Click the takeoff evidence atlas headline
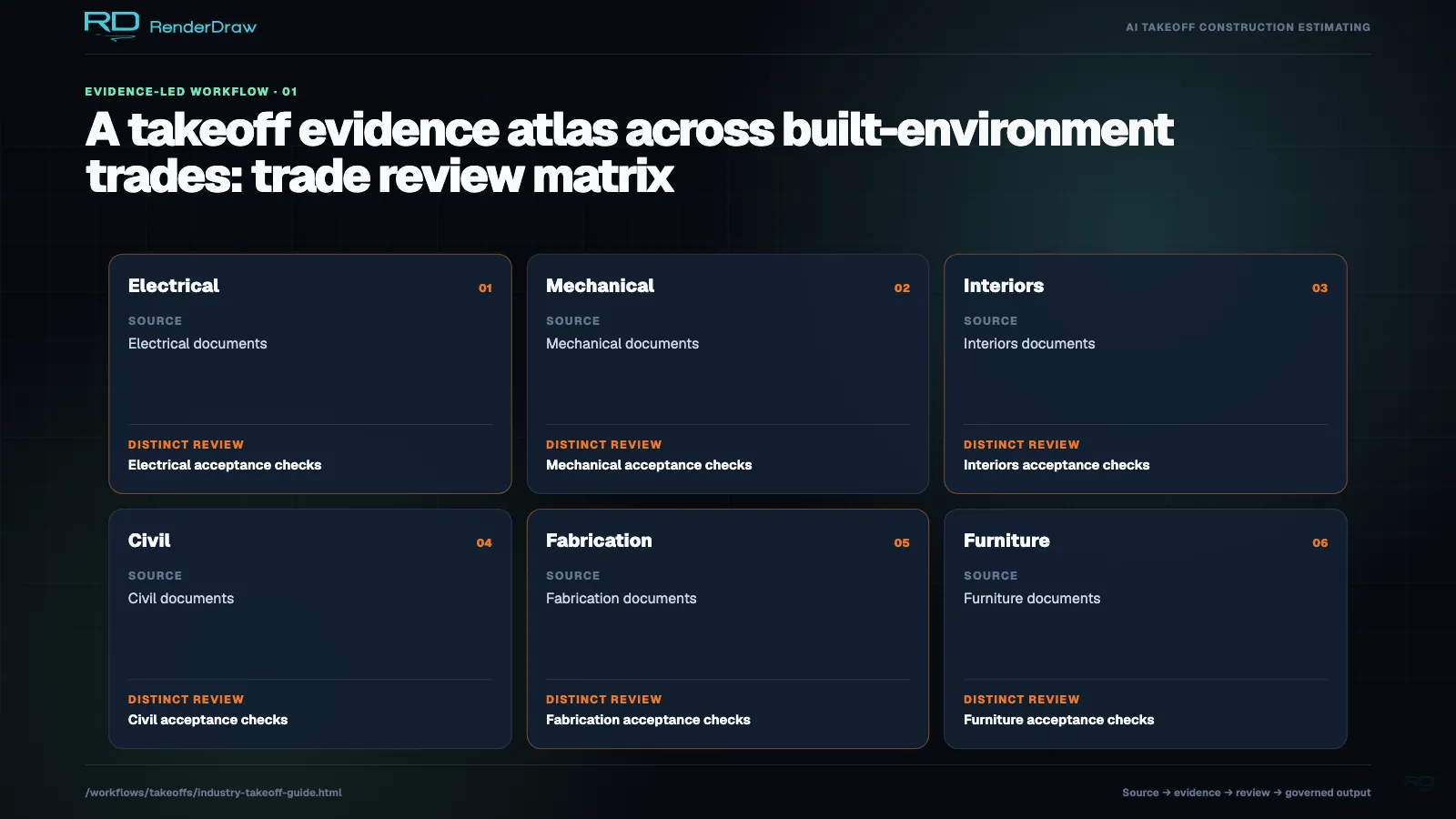 coord(630,153)
